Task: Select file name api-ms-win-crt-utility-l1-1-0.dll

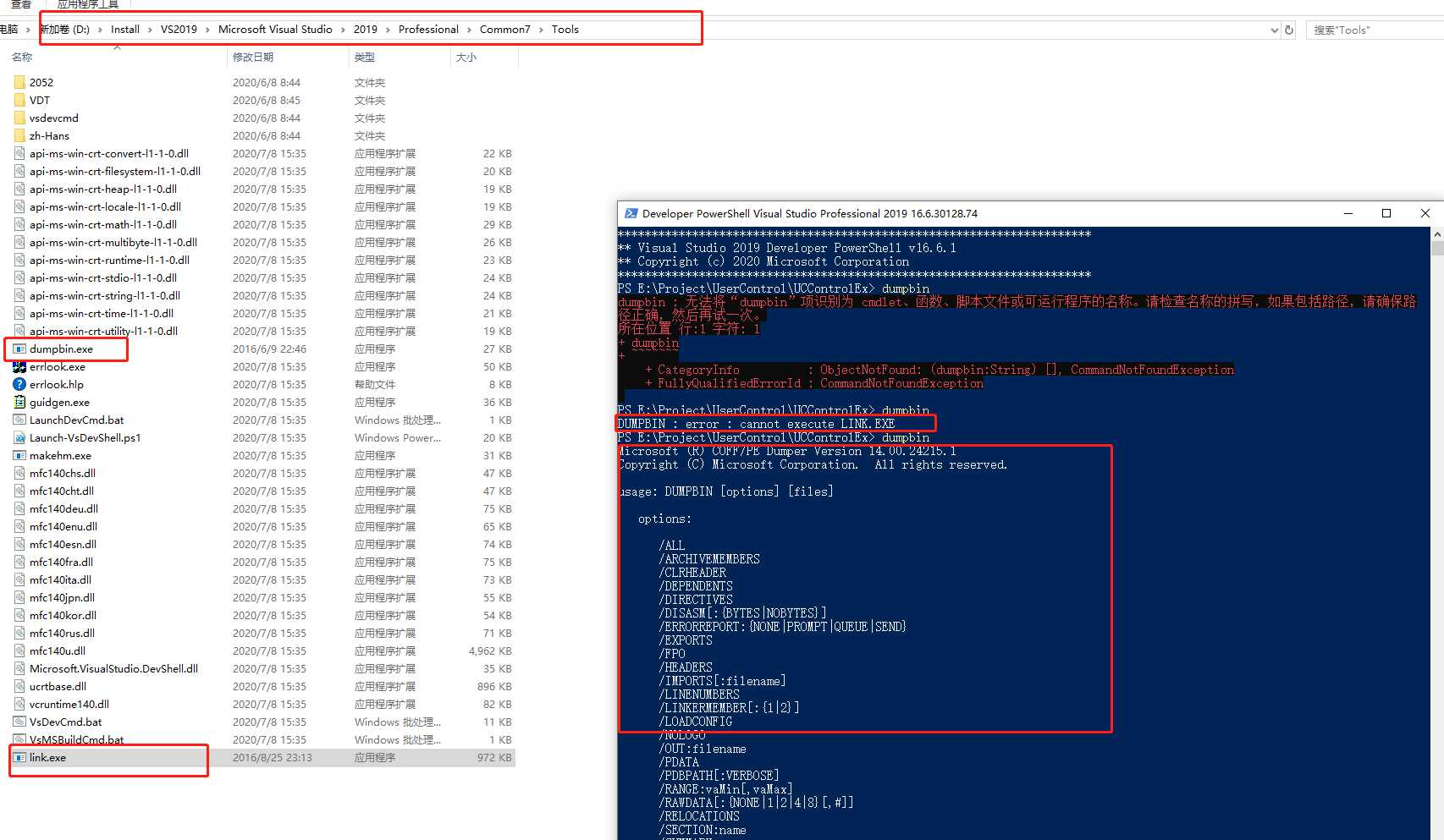Action: (x=103, y=331)
